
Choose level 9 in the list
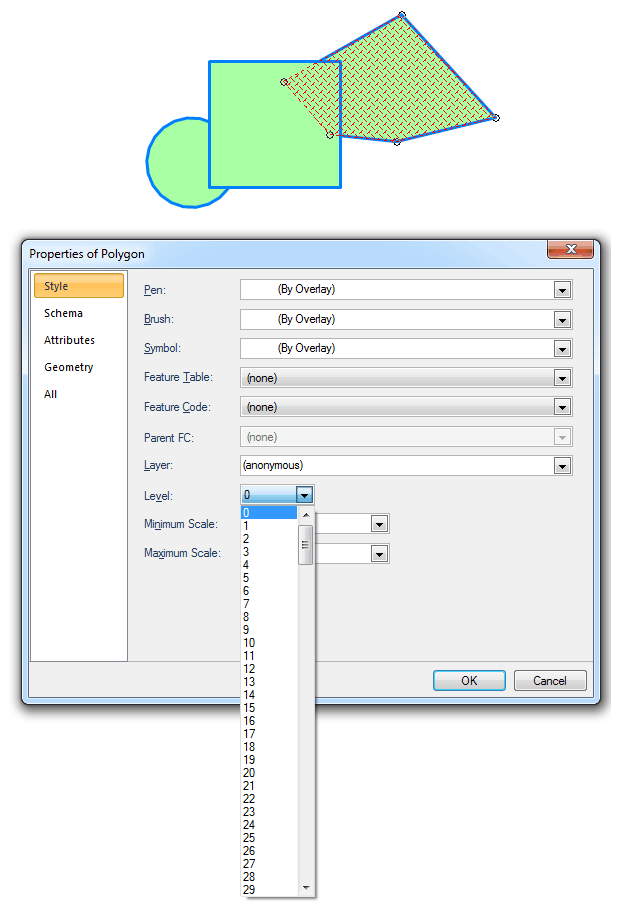pyautogui.click(x=269, y=630)
